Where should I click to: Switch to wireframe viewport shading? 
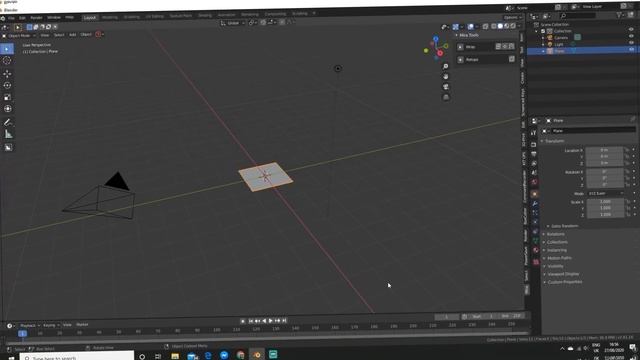pos(494,26)
